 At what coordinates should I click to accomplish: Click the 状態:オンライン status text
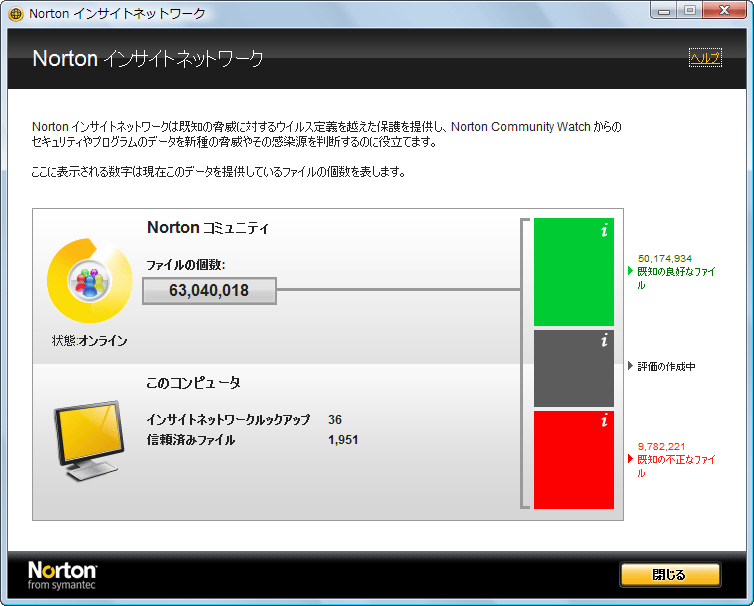point(89,341)
